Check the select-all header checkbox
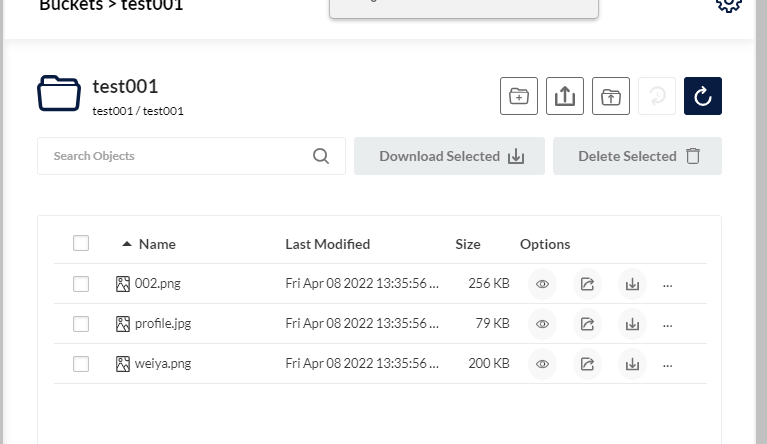The image size is (767, 444). click(x=81, y=243)
